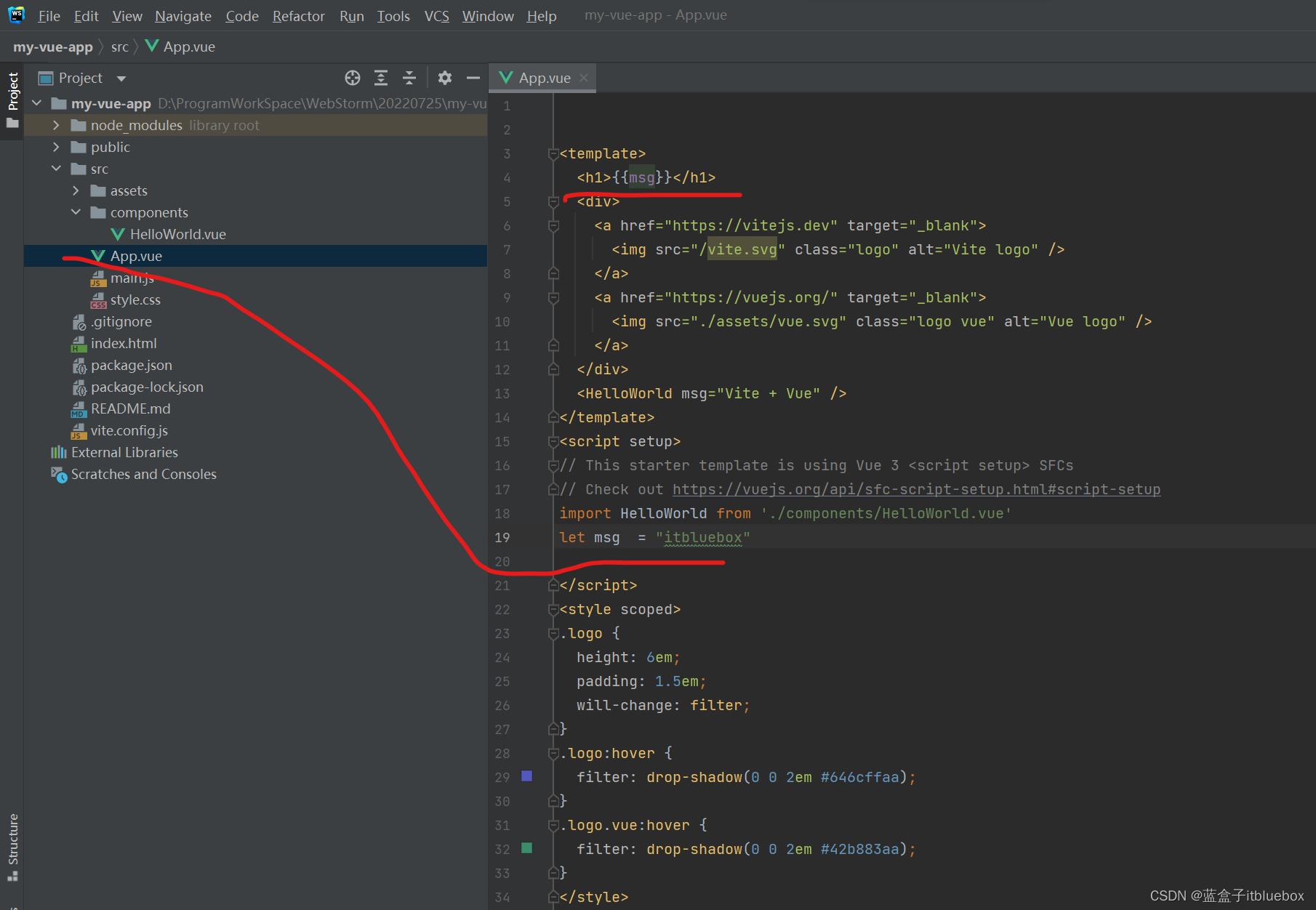This screenshot has width=1316, height=910.
Task: Collapse the my-vue-app root folder
Action: coord(37,103)
